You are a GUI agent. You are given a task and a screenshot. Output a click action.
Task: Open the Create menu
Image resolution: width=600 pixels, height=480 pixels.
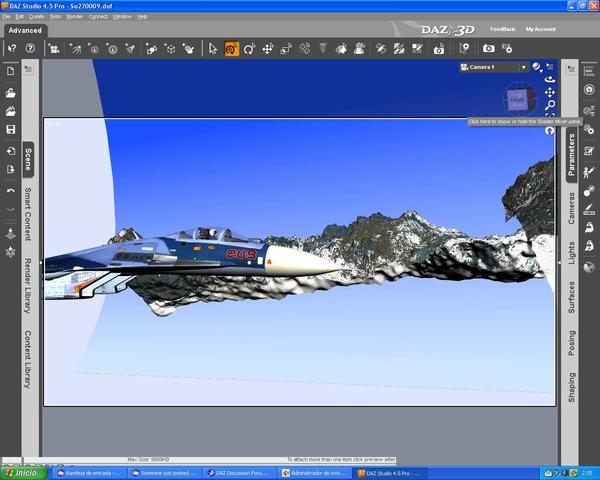pyautogui.click(x=36, y=17)
